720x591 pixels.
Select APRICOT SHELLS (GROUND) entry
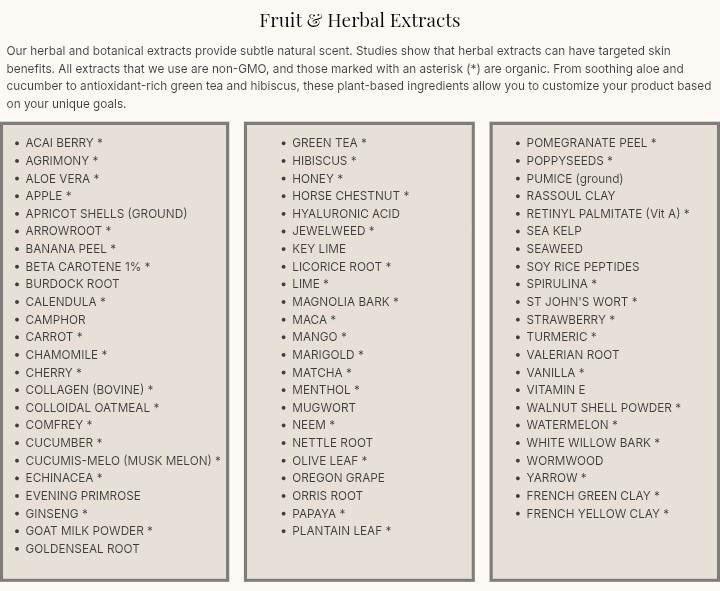coord(106,214)
